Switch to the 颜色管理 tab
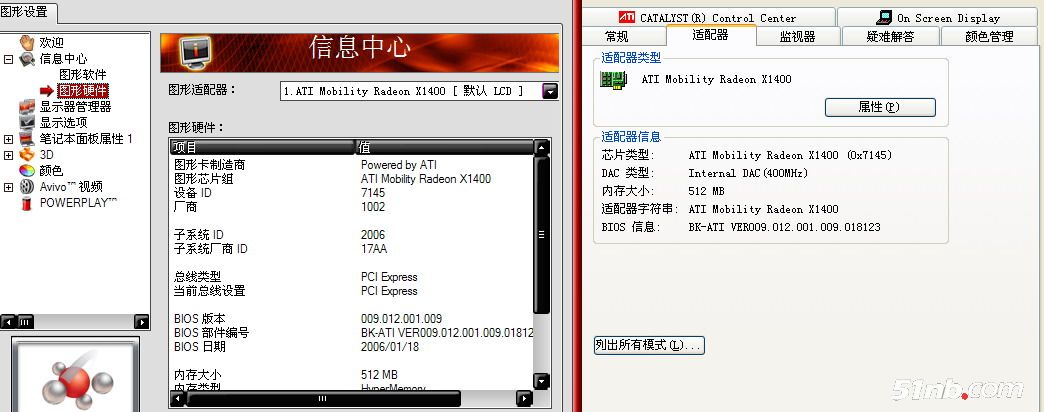1044x412 pixels. click(988, 36)
